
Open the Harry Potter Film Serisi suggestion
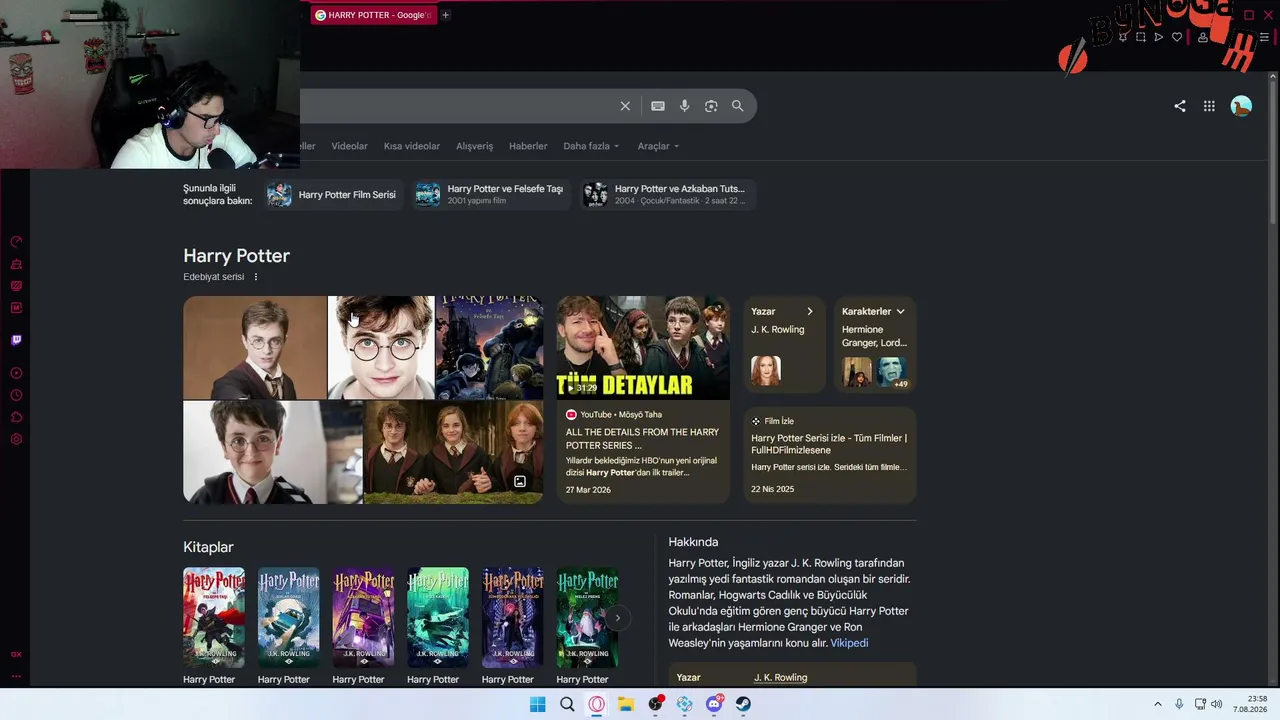click(x=334, y=194)
